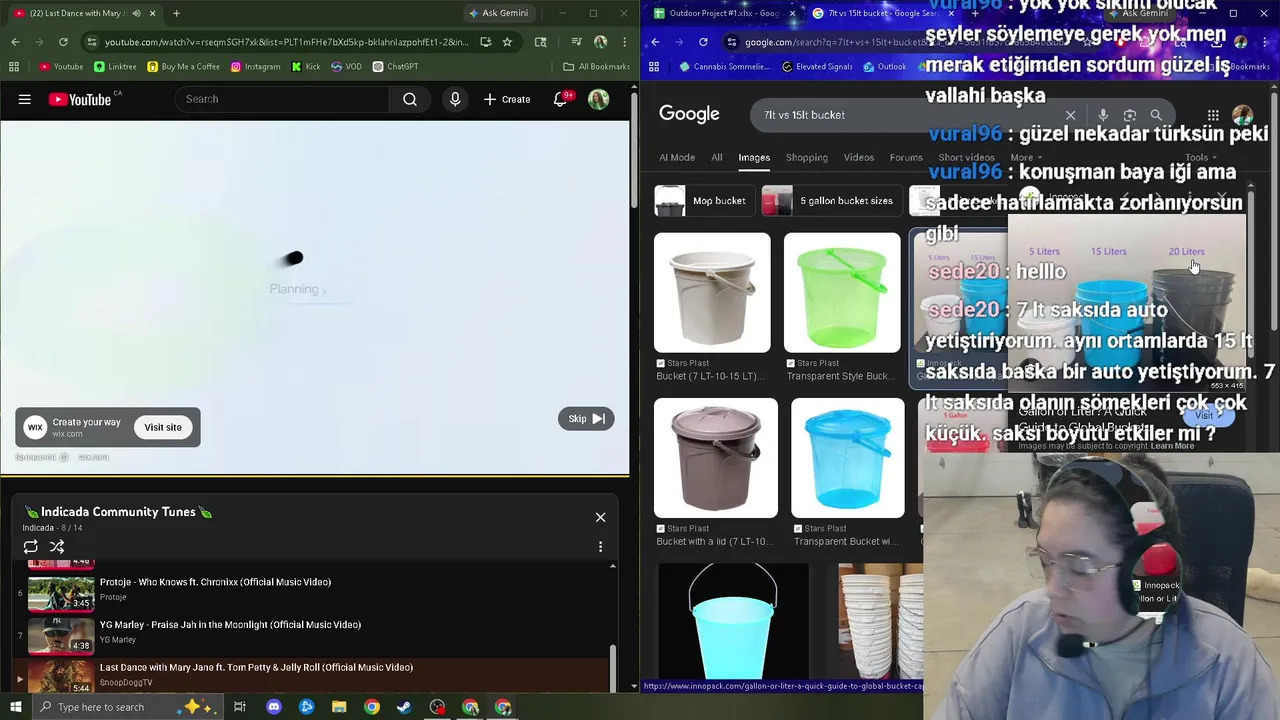Select the Shopping tab on Google

click(806, 157)
